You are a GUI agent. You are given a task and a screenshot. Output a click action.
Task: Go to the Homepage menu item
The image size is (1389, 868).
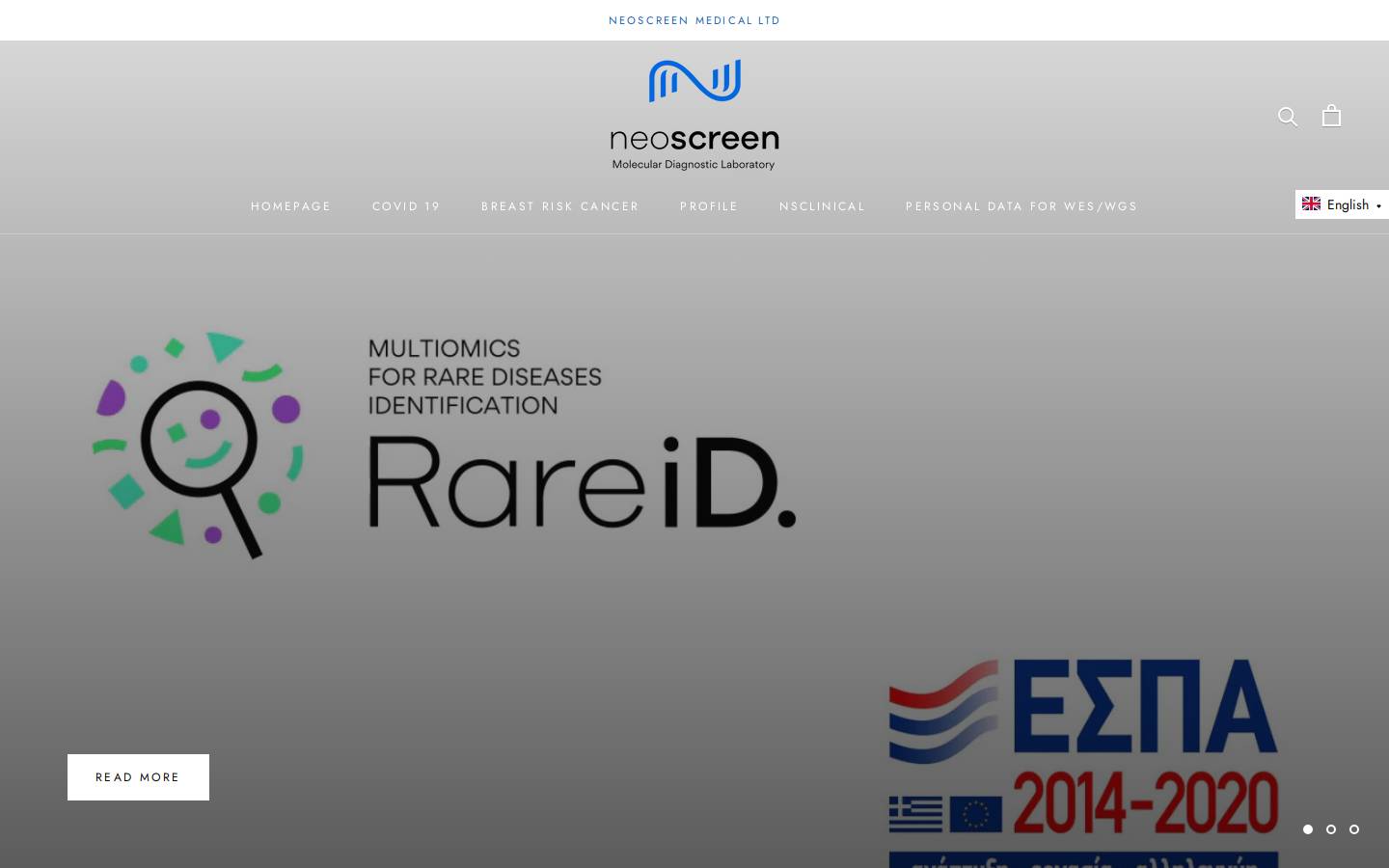[x=291, y=206]
